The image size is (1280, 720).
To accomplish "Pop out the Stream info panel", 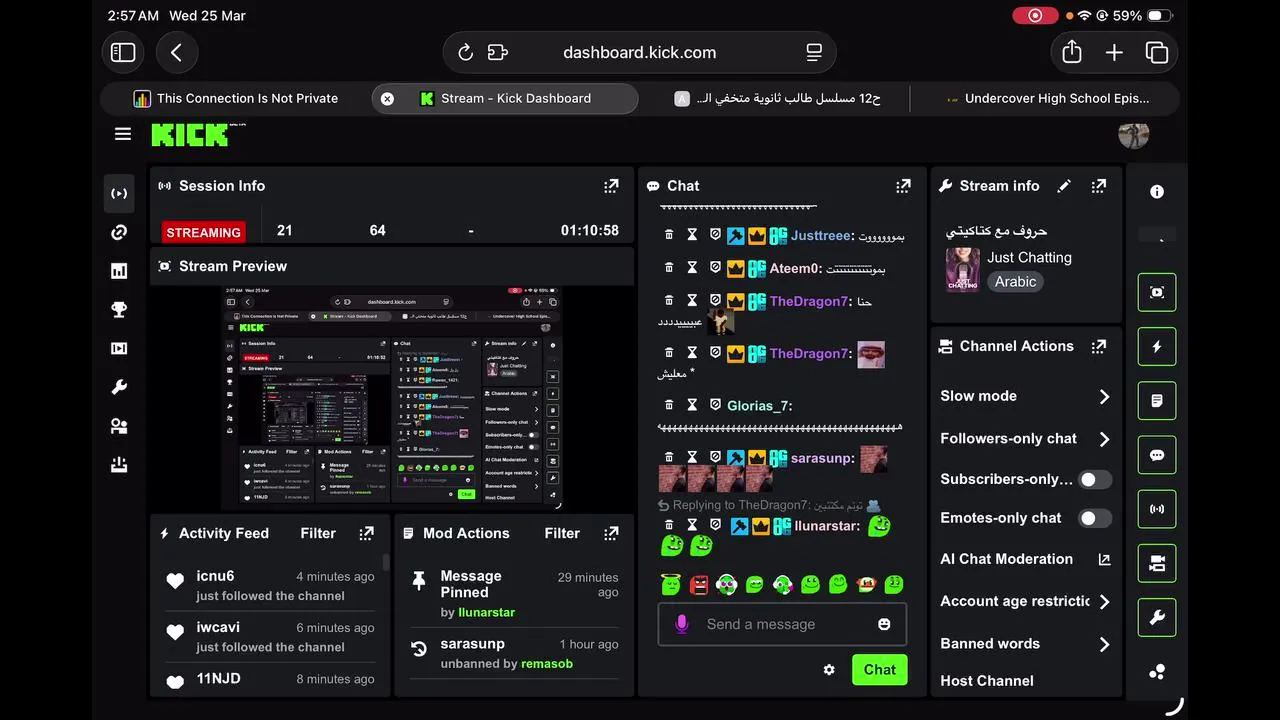I will (x=1098, y=186).
